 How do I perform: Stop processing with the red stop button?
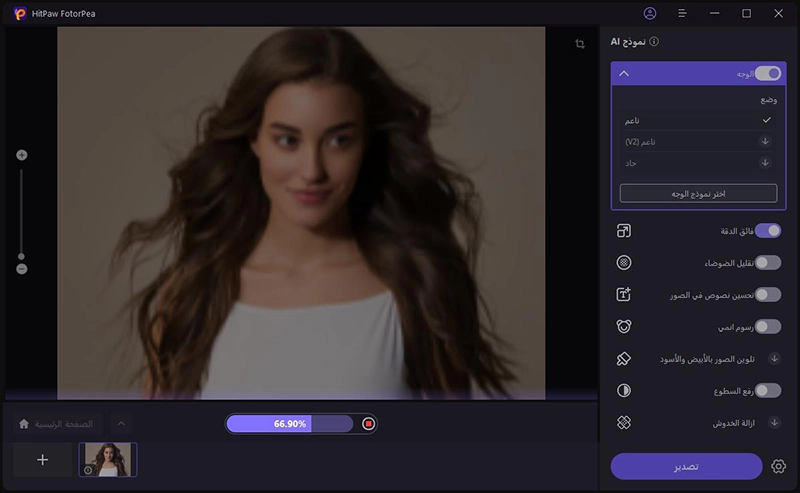[368, 424]
